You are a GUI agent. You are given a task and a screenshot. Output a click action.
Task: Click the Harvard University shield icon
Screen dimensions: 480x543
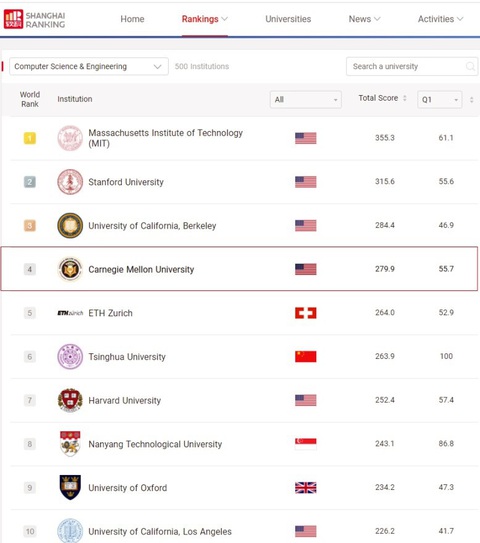[70, 400]
